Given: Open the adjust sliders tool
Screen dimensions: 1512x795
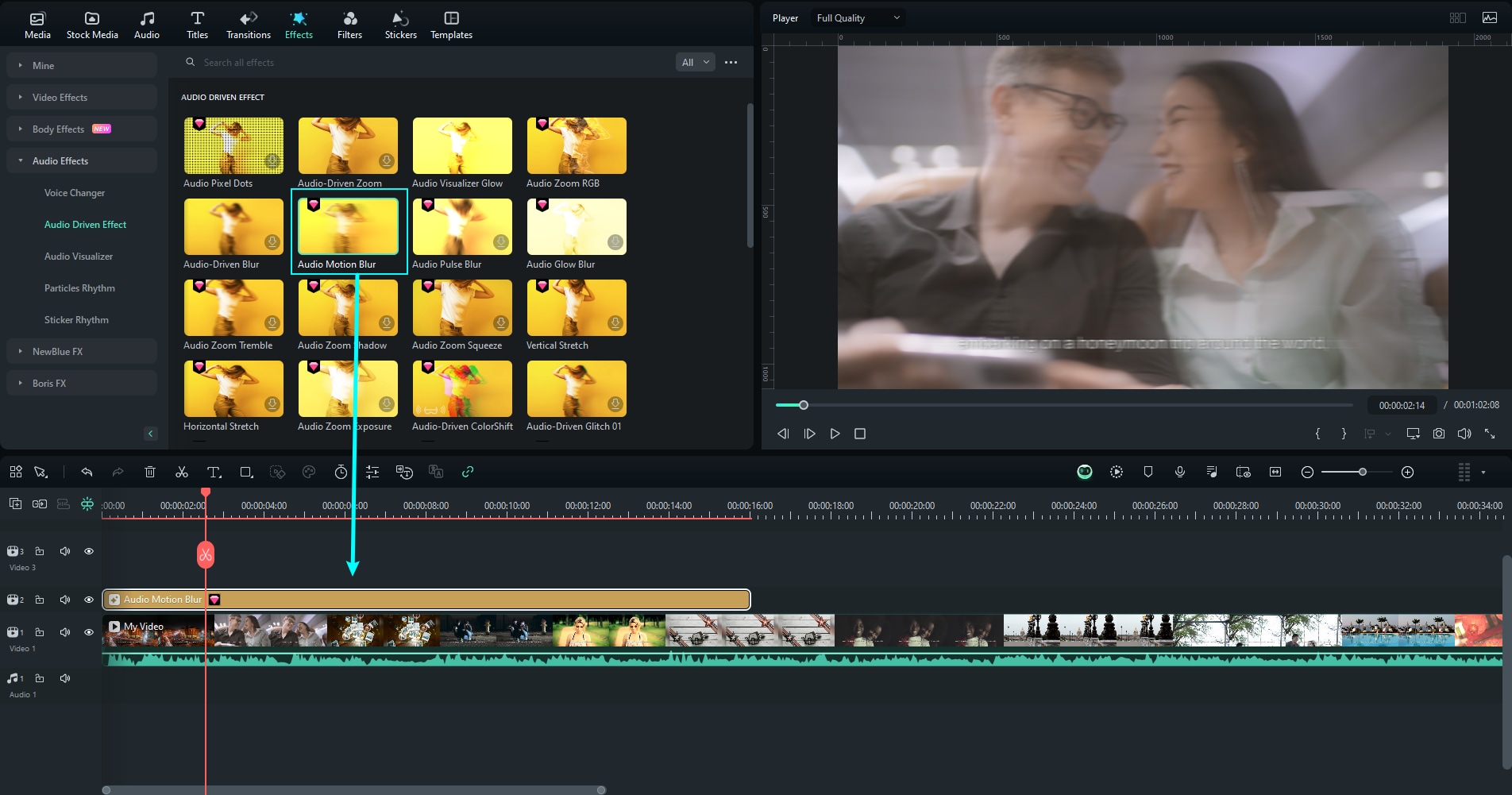Looking at the screenshot, I should pos(372,472).
